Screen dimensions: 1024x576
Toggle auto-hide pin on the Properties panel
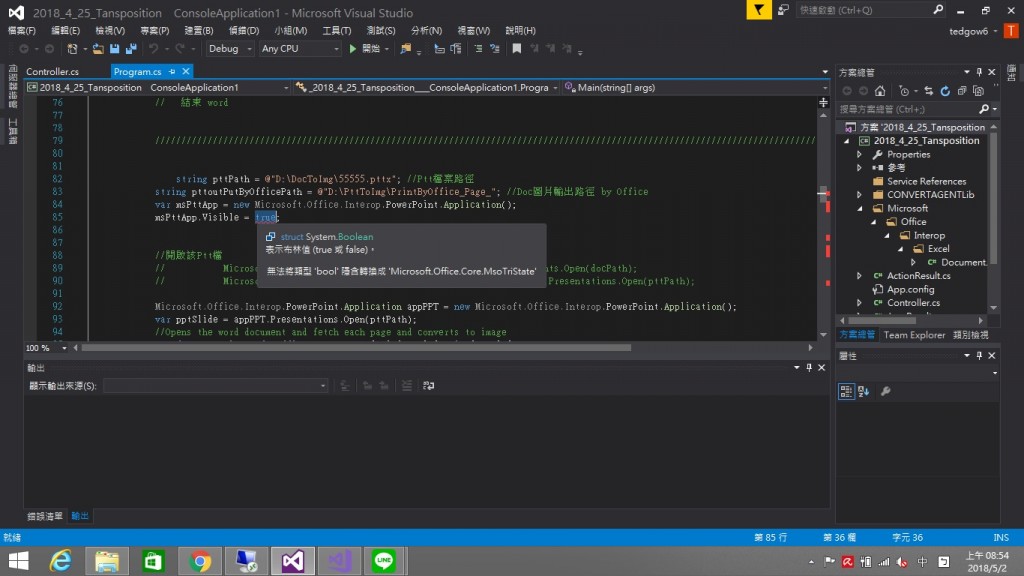click(979, 355)
